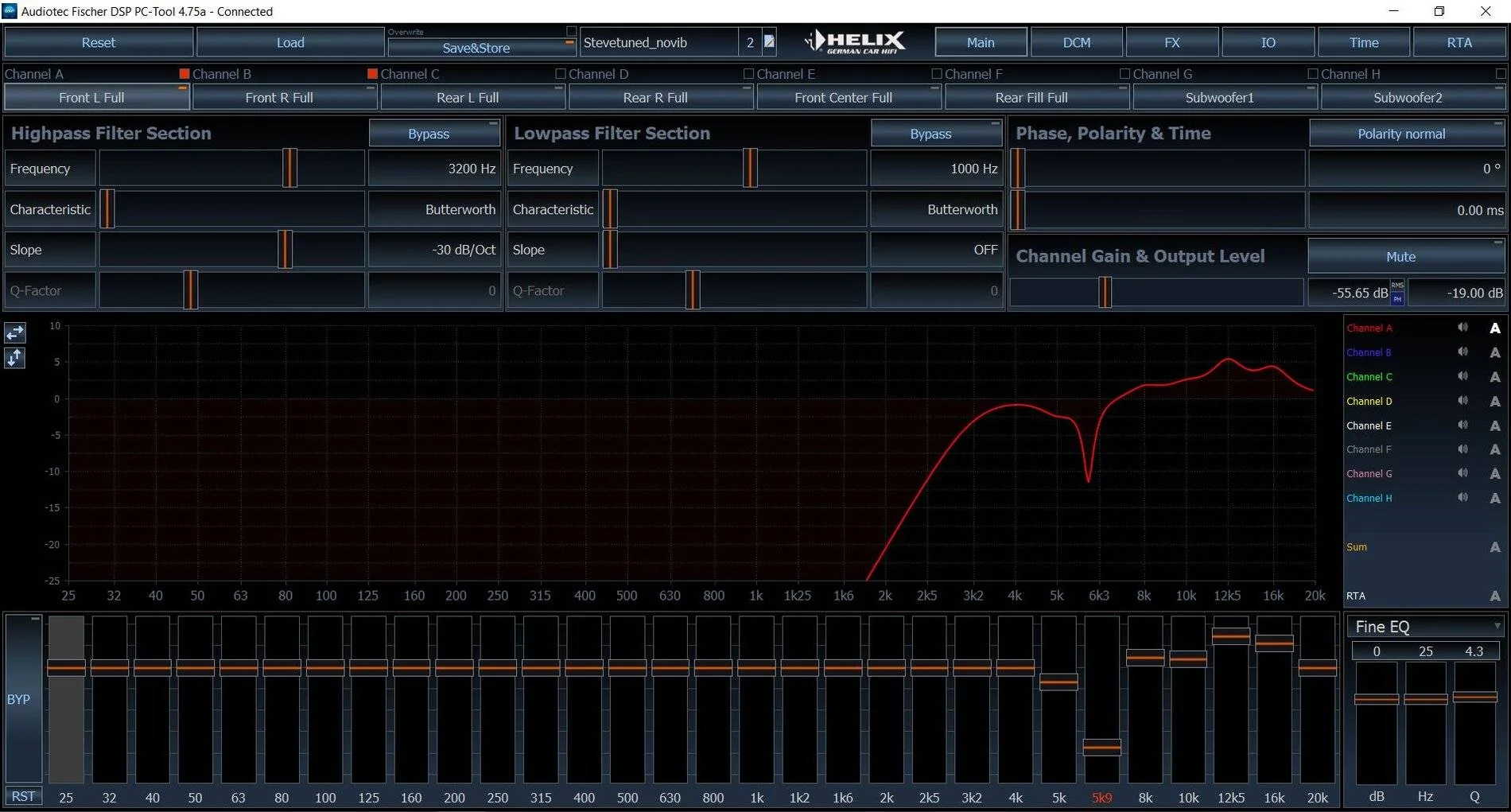Click the Channel Gain slider handle

[1105, 292]
